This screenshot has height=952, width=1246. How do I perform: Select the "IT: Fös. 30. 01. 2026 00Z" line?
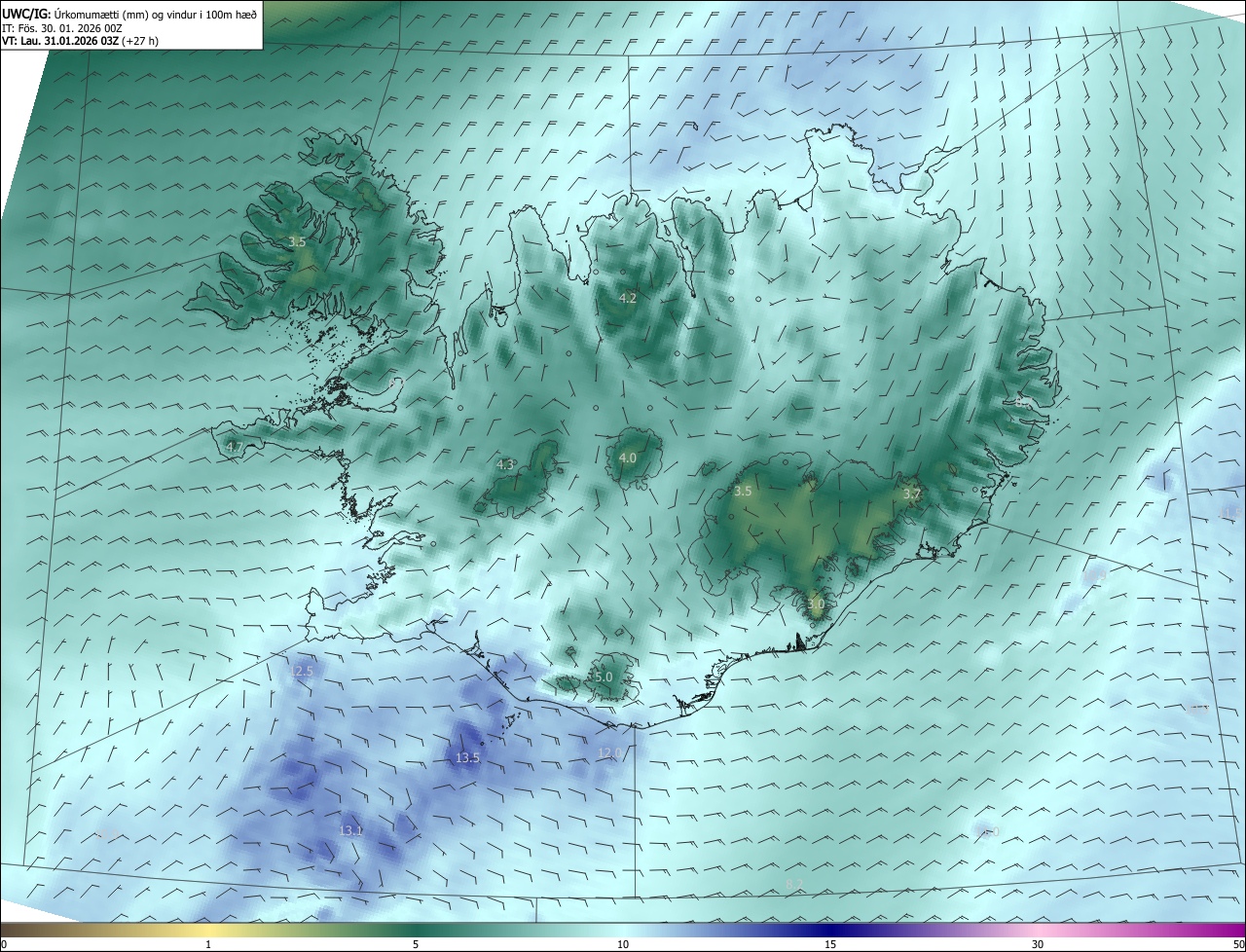tap(62, 28)
